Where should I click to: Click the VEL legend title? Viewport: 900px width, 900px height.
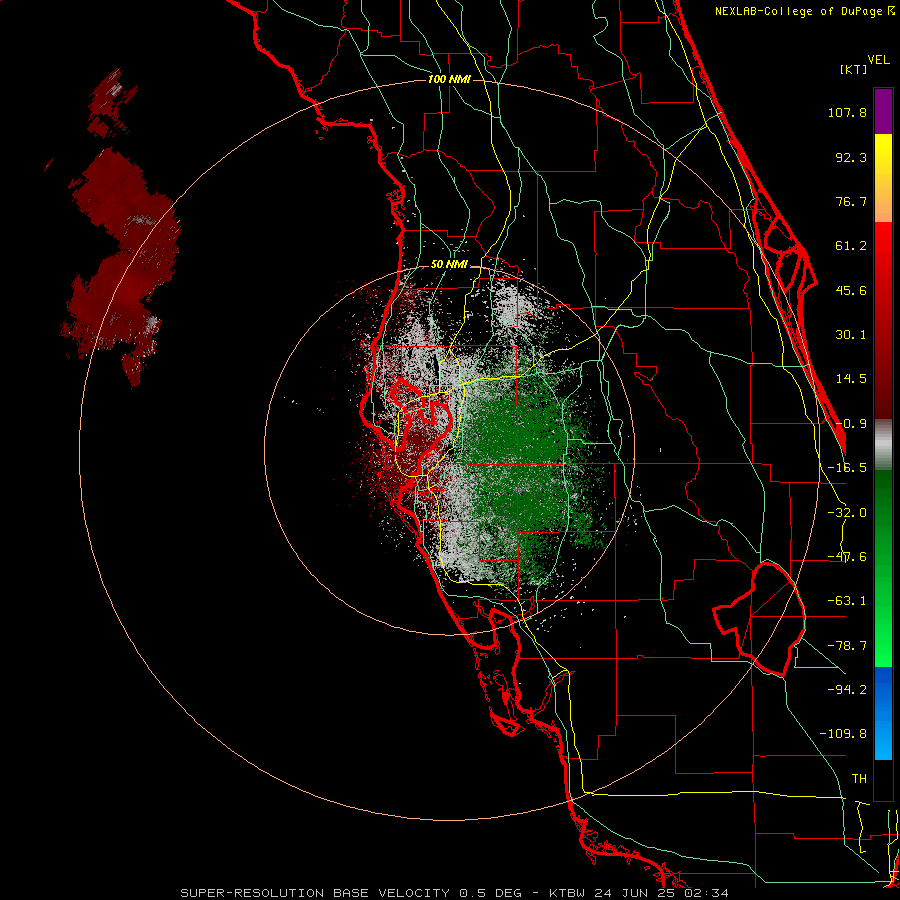click(x=878, y=59)
